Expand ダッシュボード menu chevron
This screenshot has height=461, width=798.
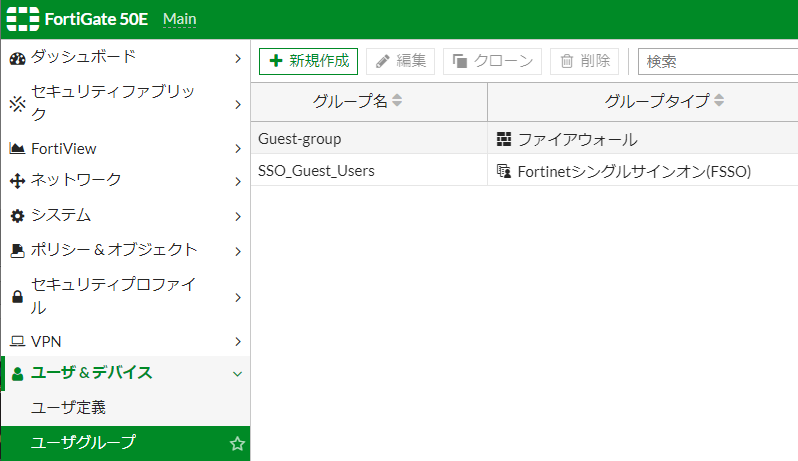tap(238, 59)
